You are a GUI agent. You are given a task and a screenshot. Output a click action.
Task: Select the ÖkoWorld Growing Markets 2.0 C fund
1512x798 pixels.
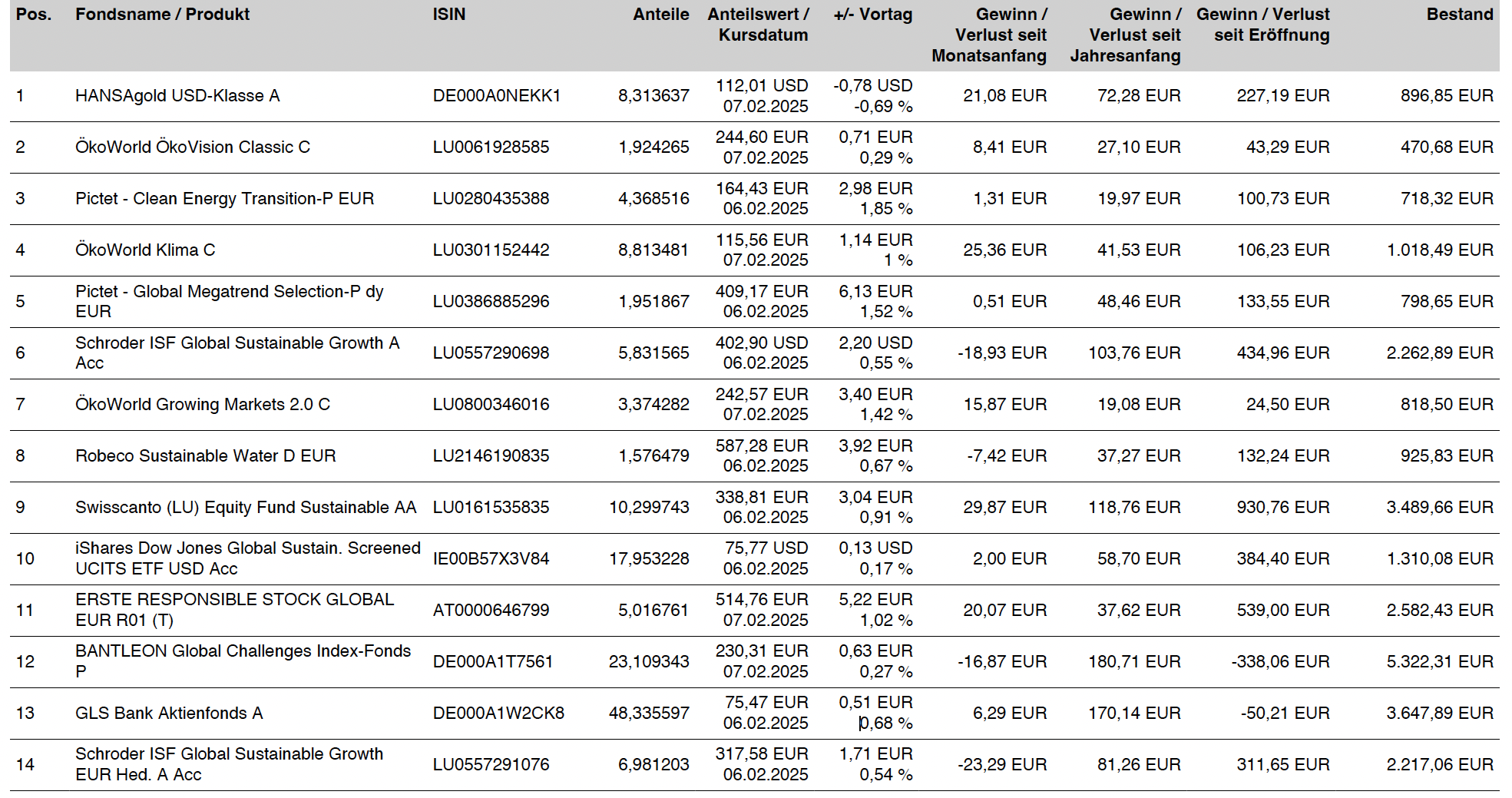[203, 405]
